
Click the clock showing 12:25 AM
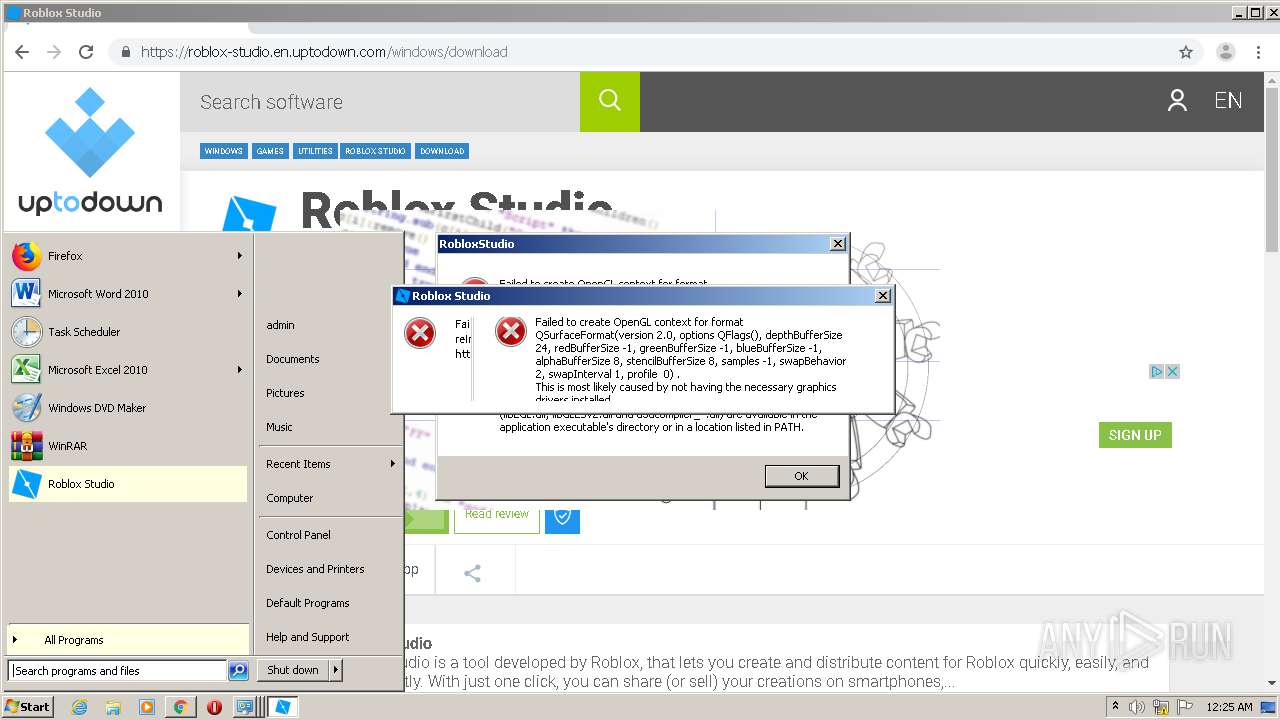click(x=1229, y=707)
